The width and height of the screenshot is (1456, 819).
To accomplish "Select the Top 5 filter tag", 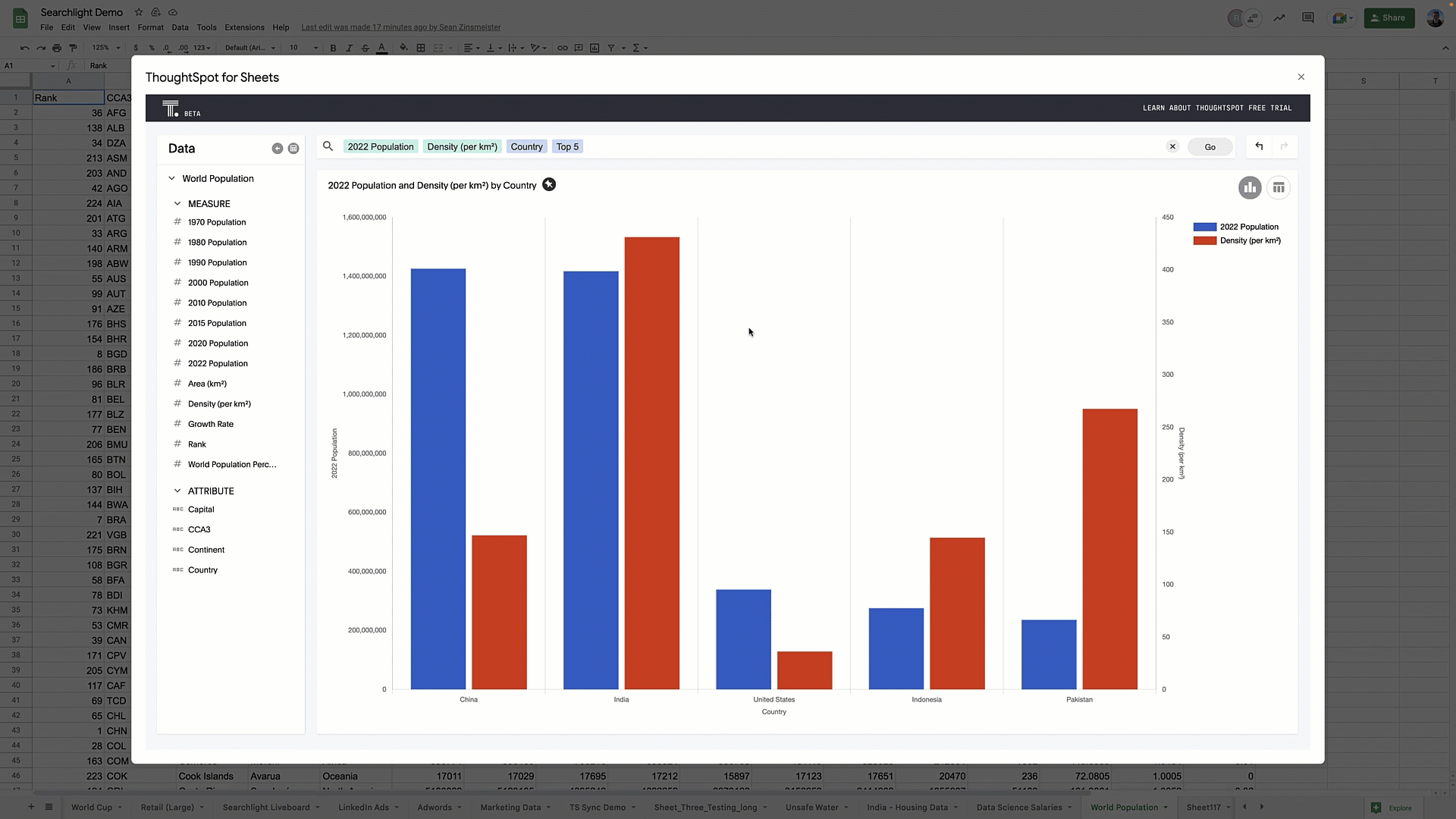I will [567, 146].
